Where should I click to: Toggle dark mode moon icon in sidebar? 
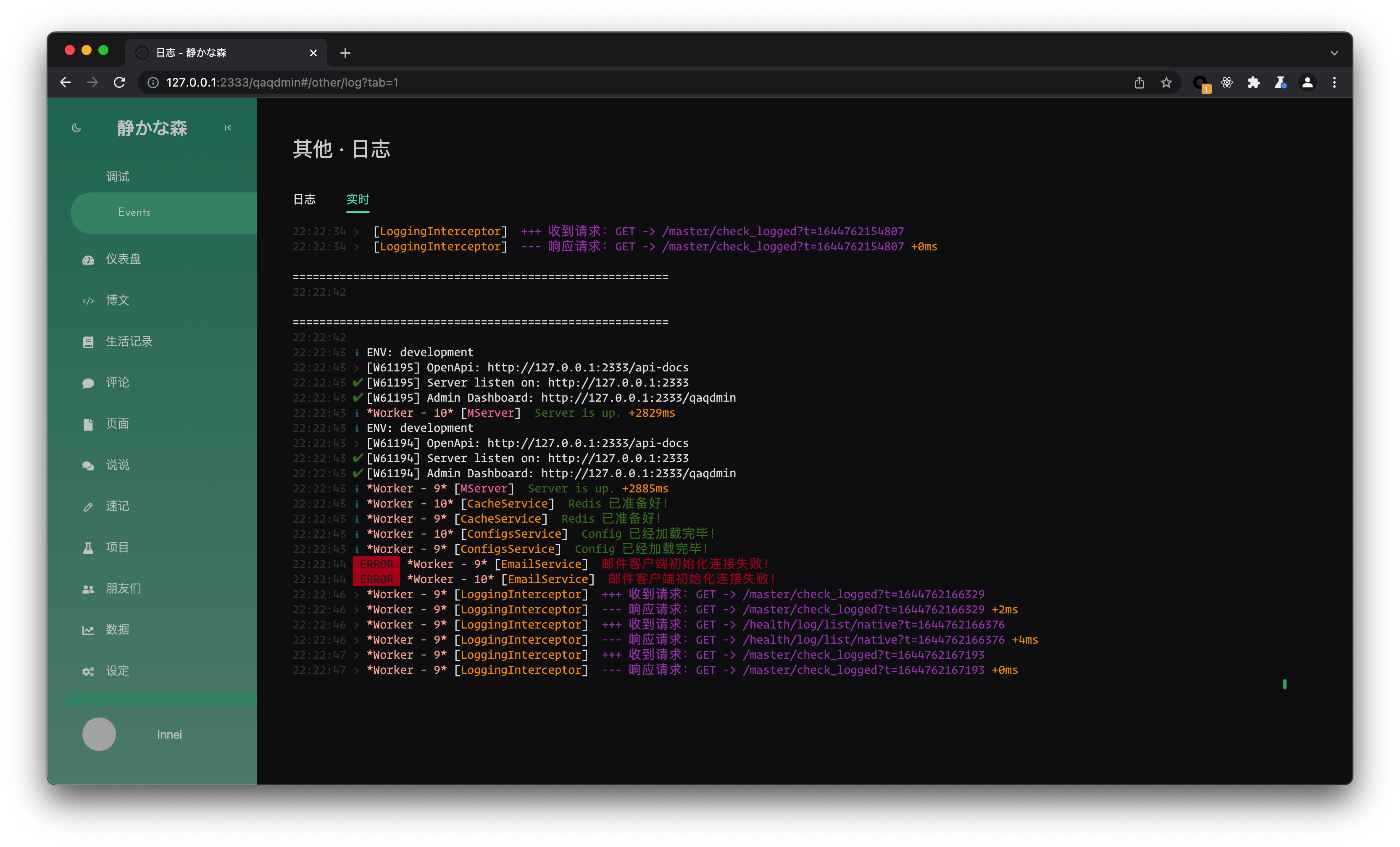(x=76, y=128)
